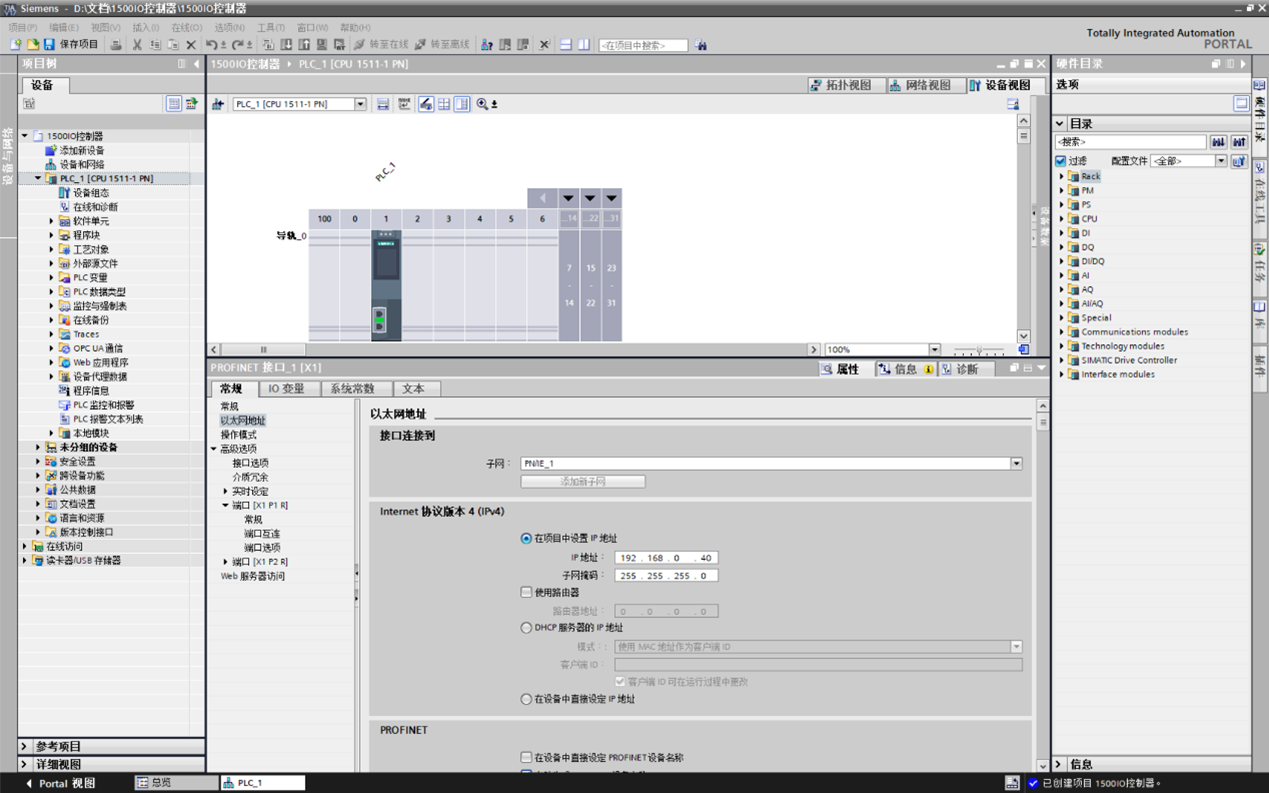Click the editor toggle icon in status bar
The image size is (1269, 793).
click(1012, 783)
